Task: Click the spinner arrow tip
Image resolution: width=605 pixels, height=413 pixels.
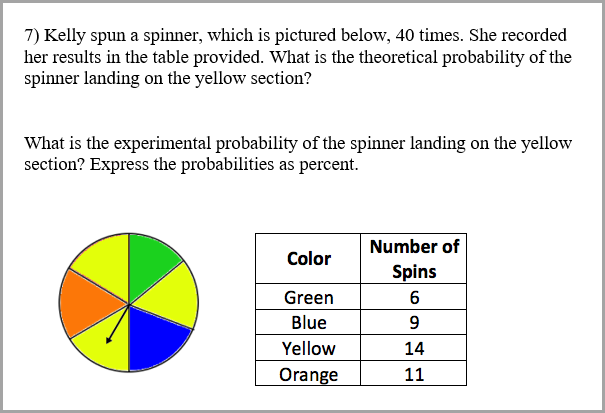Action: coord(108,340)
